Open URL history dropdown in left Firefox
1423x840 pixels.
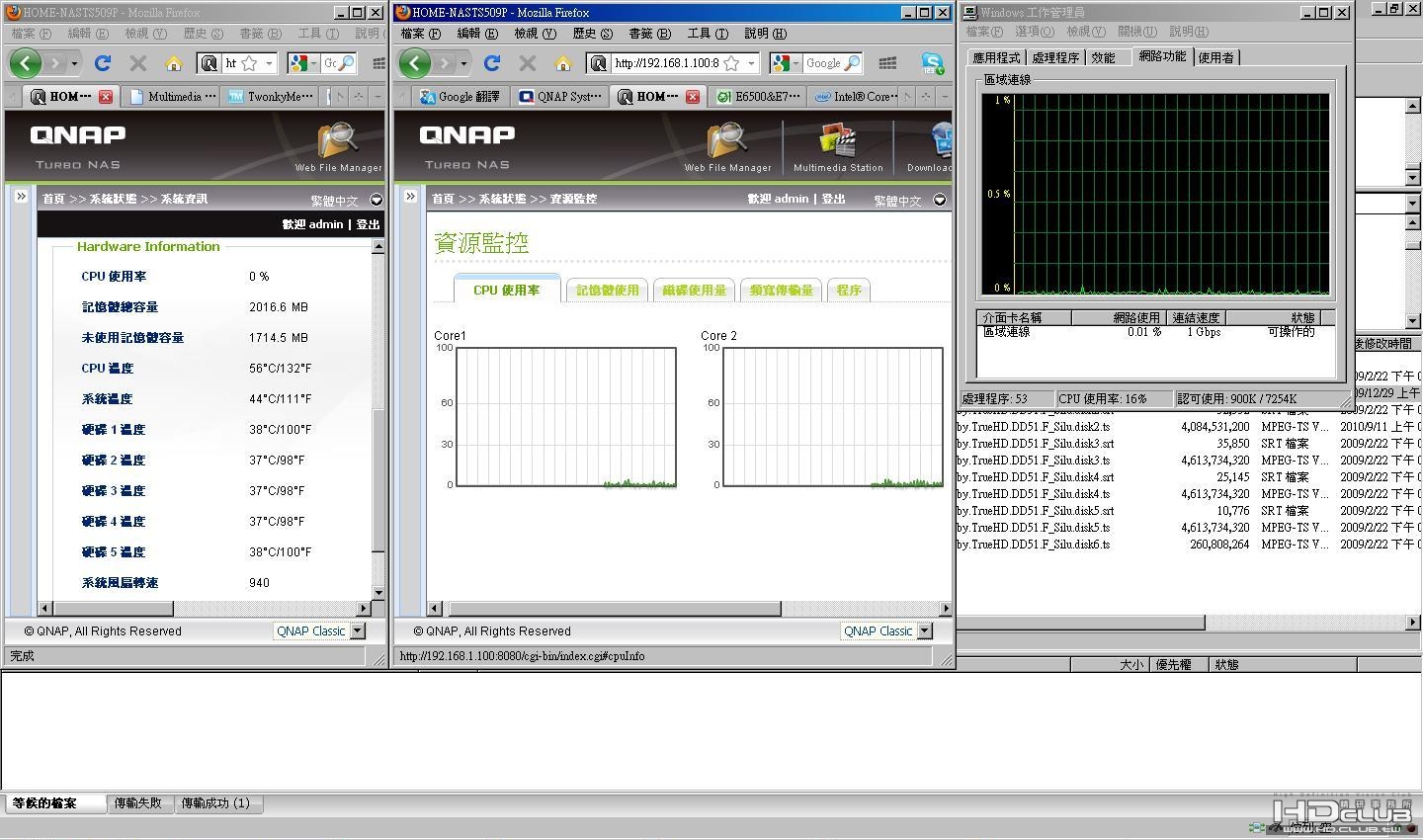[x=269, y=63]
